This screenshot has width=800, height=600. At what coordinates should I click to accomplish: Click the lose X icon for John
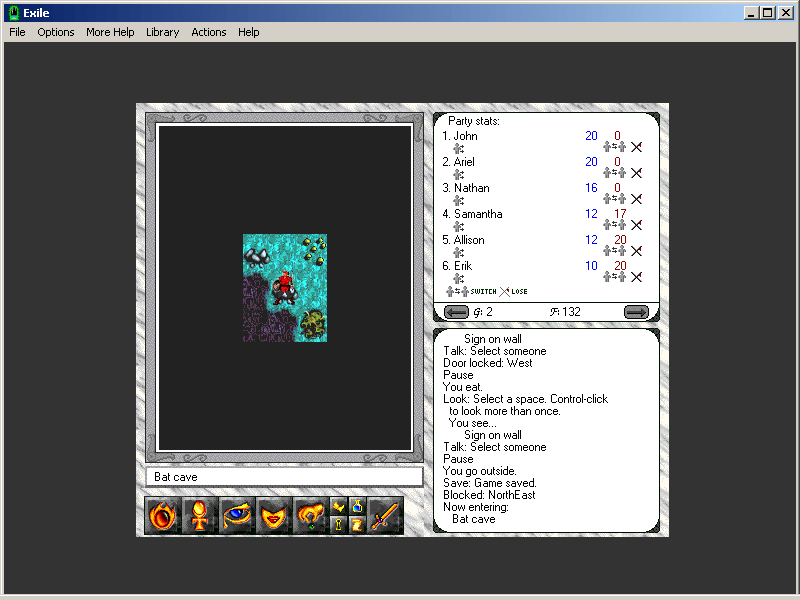tap(636, 147)
